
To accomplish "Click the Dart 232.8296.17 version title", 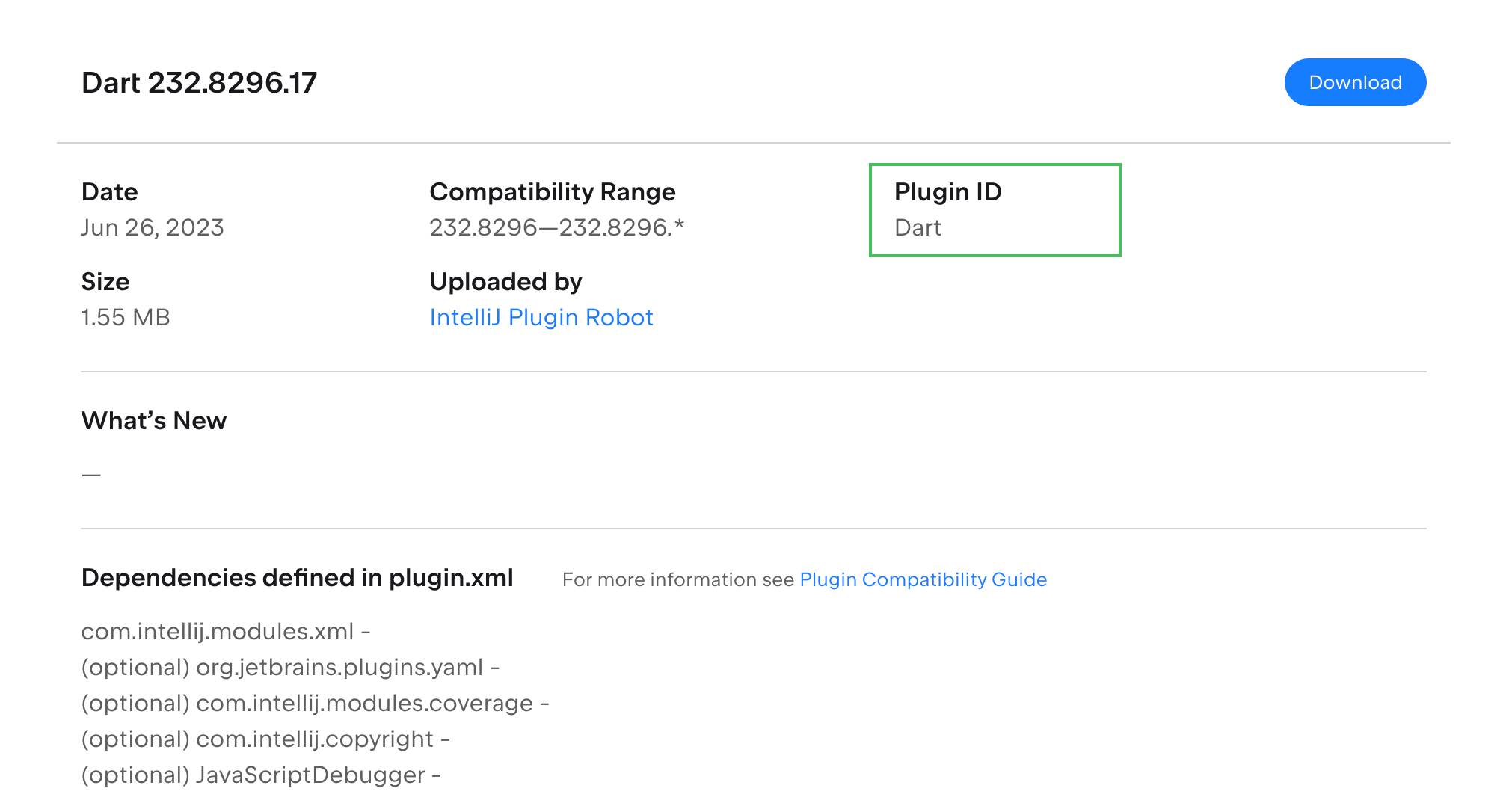I will click(x=198, y=83).
